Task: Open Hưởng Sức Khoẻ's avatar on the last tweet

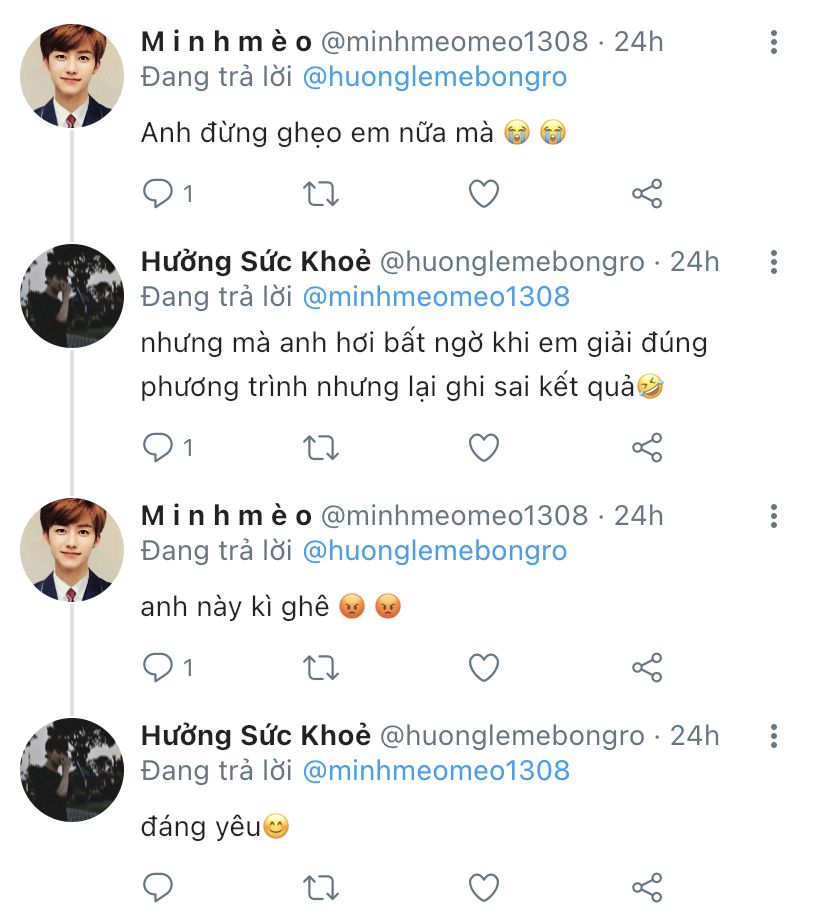Action: click(72, 769)
